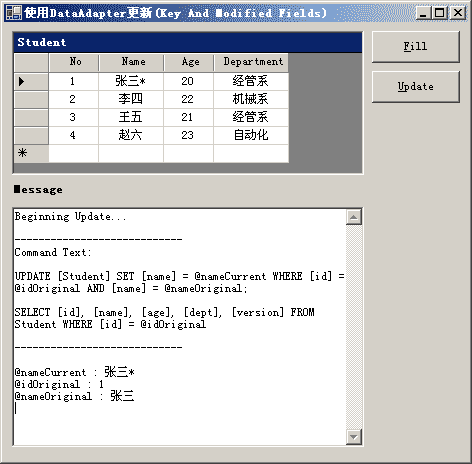Click empty Name cell in new row
This screenshot has width=472, height=464.
tap(131, 153)
